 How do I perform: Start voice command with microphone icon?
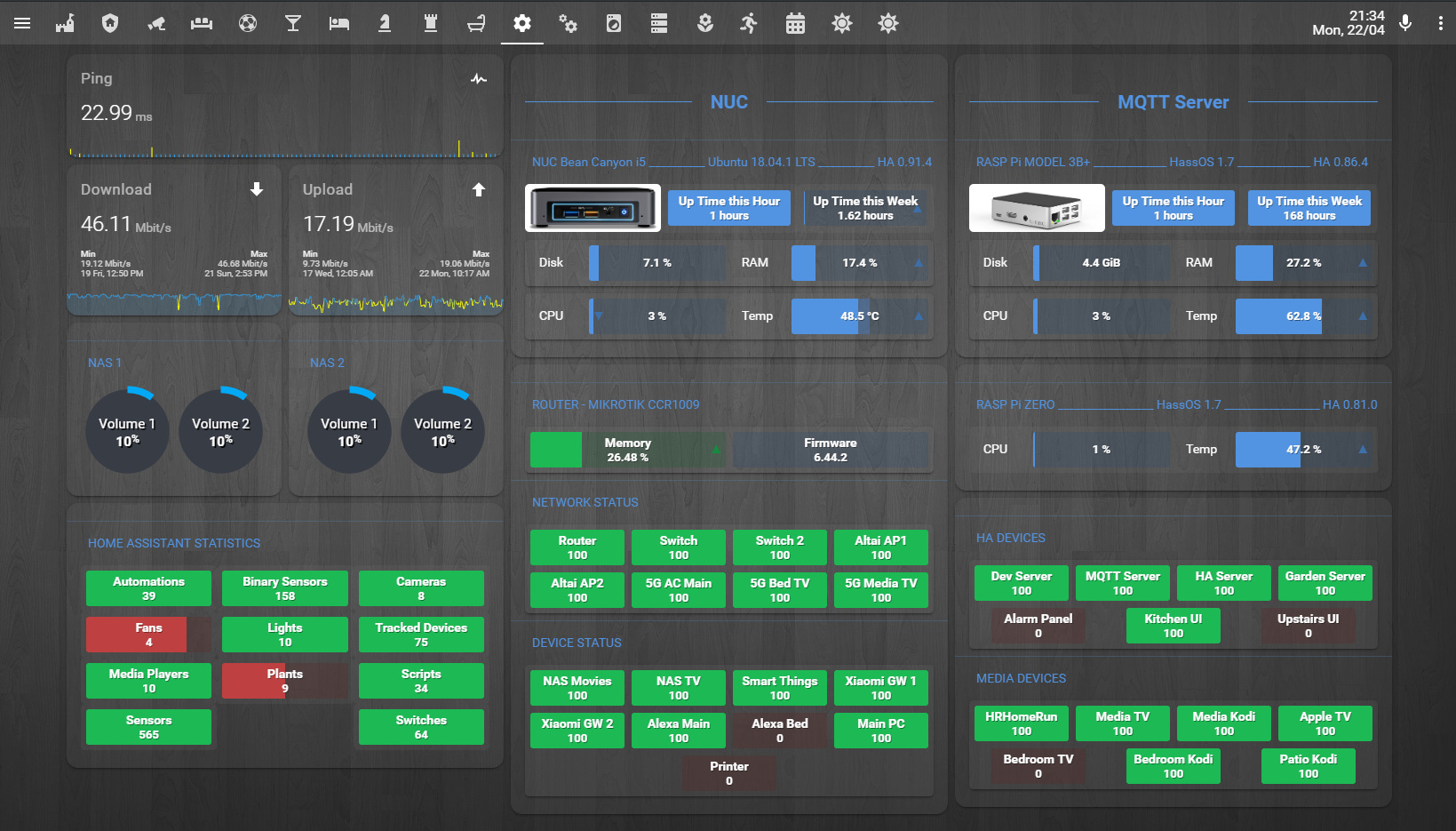coord(1405,24)
